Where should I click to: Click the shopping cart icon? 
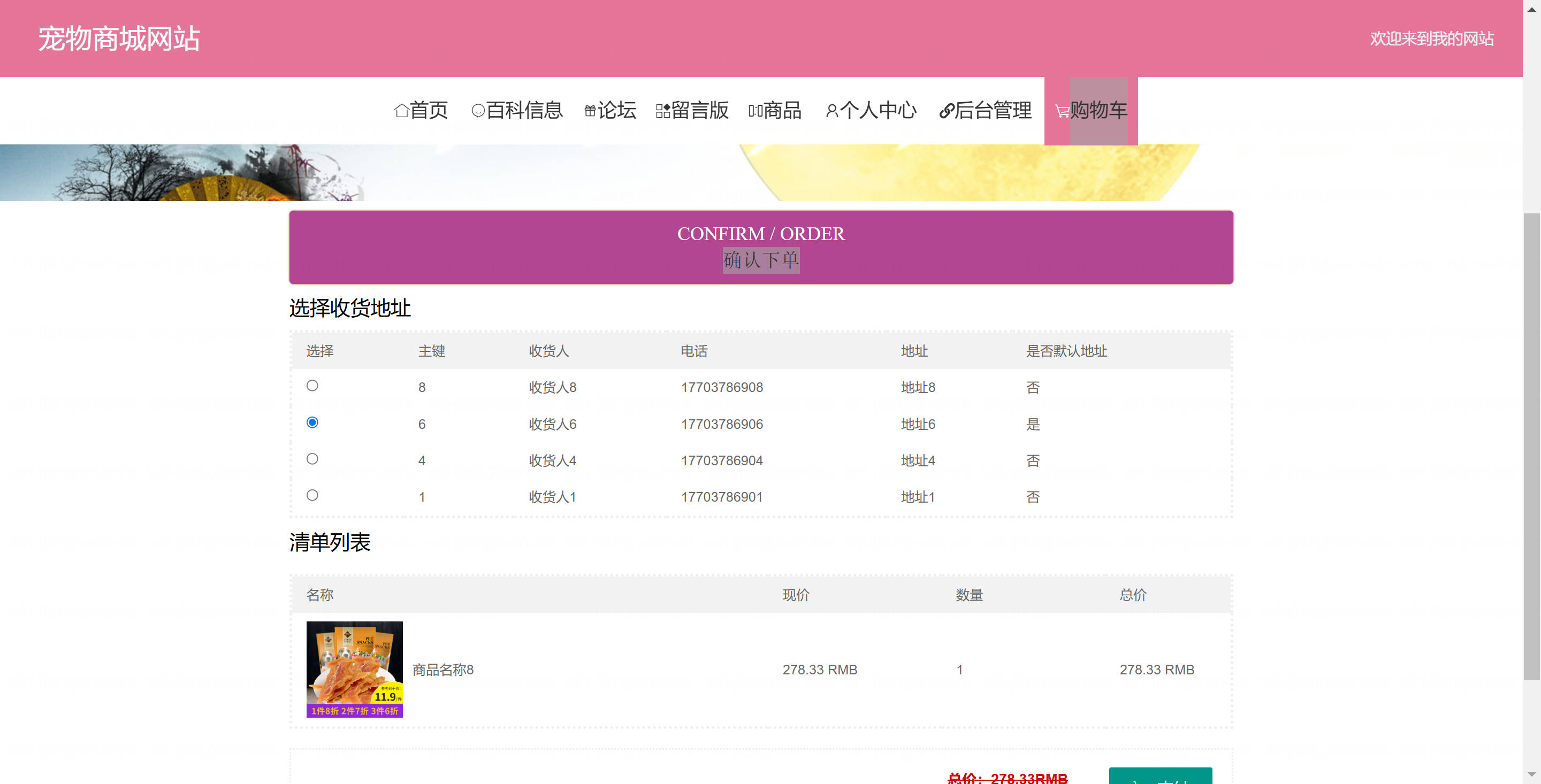tap(1062, 111)
